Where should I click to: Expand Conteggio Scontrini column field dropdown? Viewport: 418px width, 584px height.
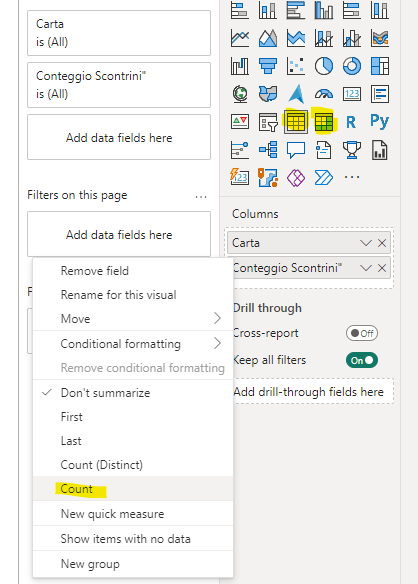coord(366,268)
